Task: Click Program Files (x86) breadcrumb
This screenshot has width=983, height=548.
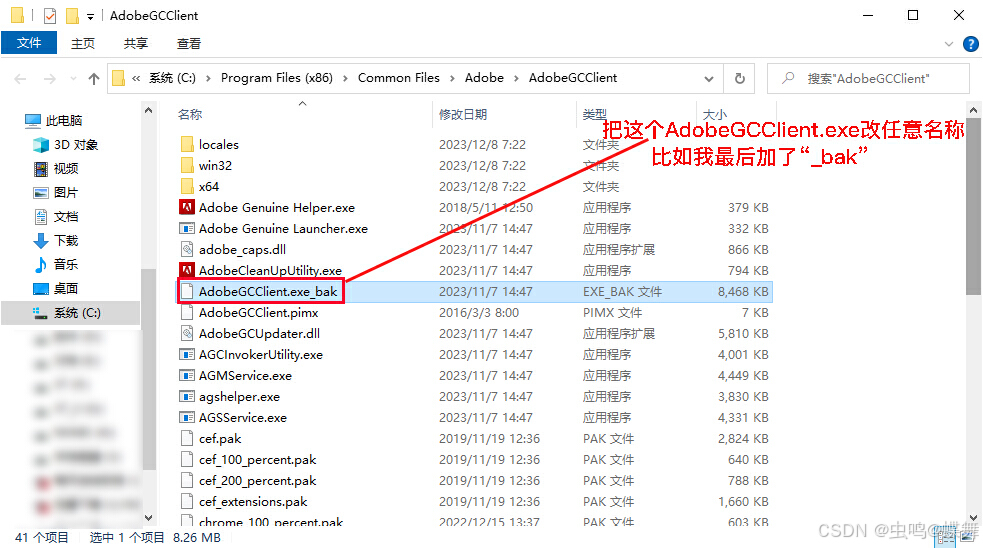Action: coord(276,78)
